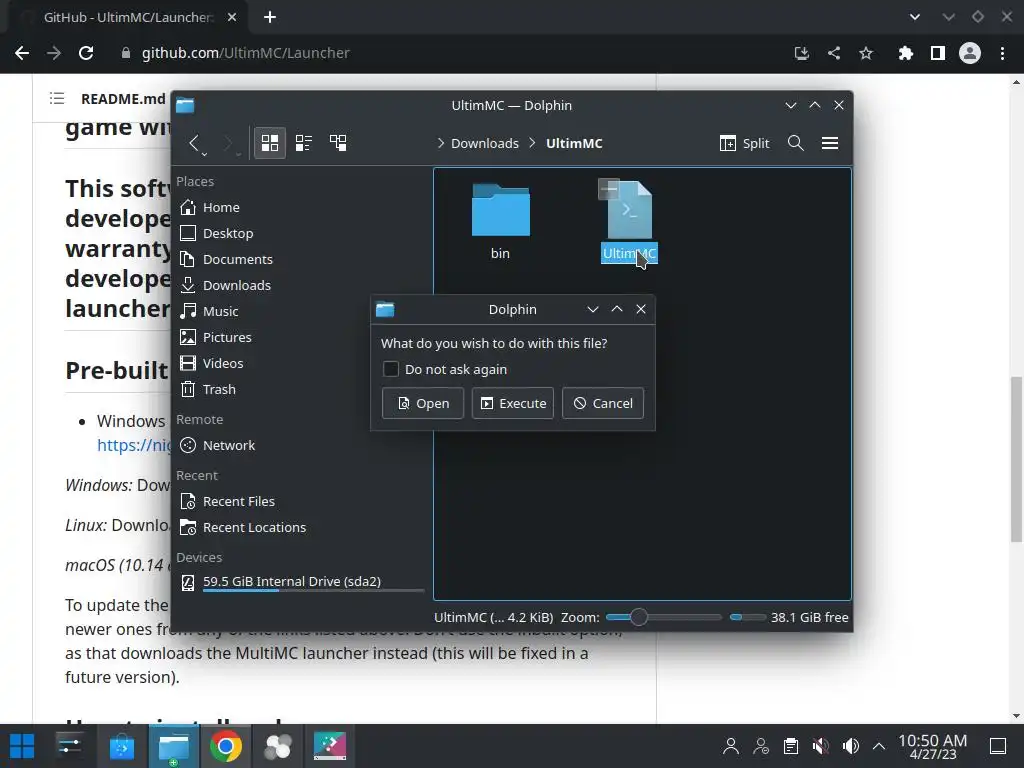Click the browser page vertical scrollbar

tap(1016, 459)
